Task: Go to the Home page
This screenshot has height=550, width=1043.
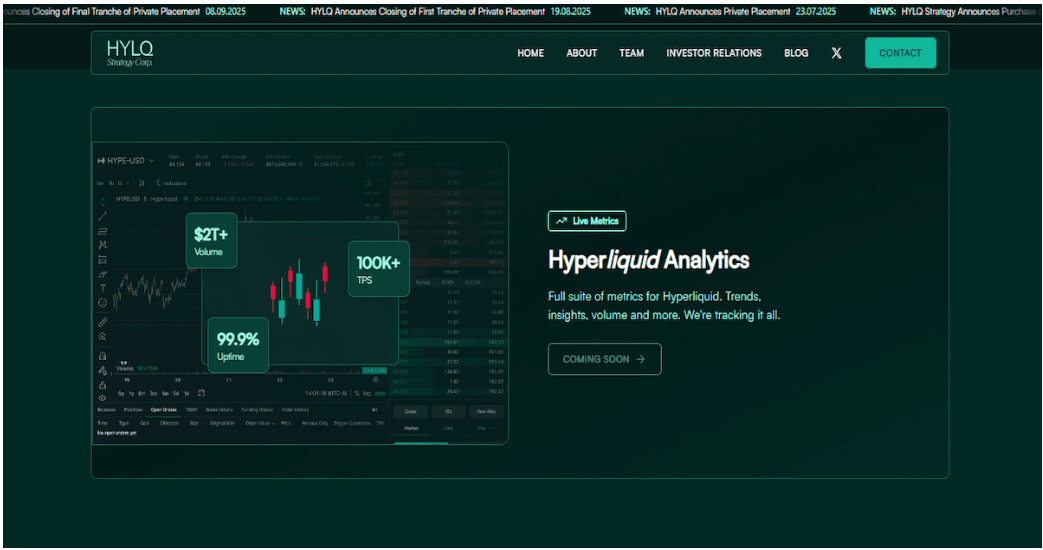Action: click(x=530, y=53)
